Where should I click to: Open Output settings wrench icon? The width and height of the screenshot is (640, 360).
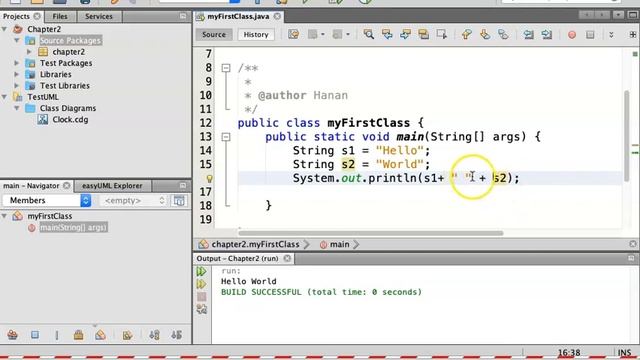click(202, 309)
